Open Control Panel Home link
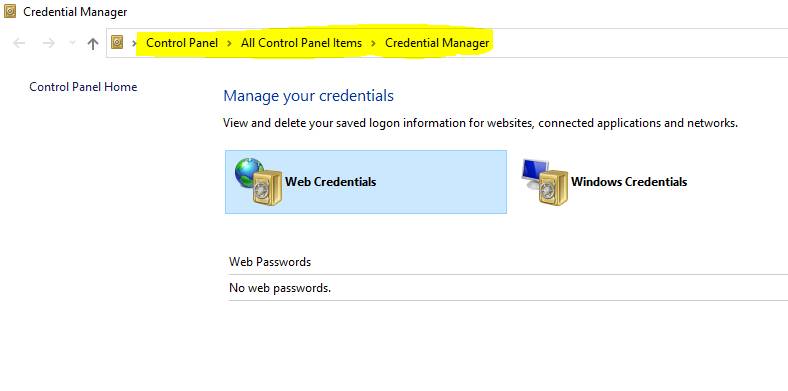The height and width of the screenshot is (391, 788). (83, 87)
